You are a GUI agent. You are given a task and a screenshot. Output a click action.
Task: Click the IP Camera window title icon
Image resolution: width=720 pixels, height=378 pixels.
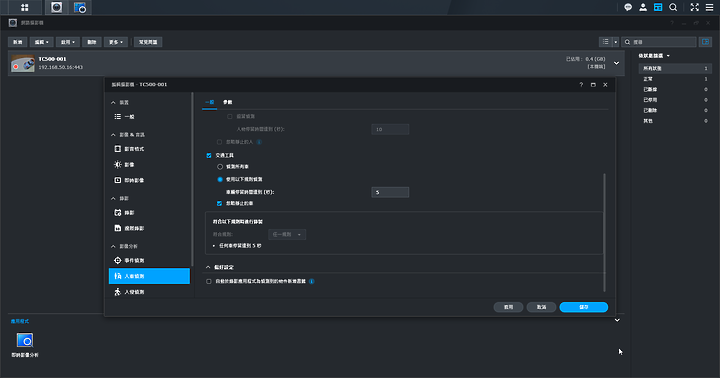tap(13, 23)
